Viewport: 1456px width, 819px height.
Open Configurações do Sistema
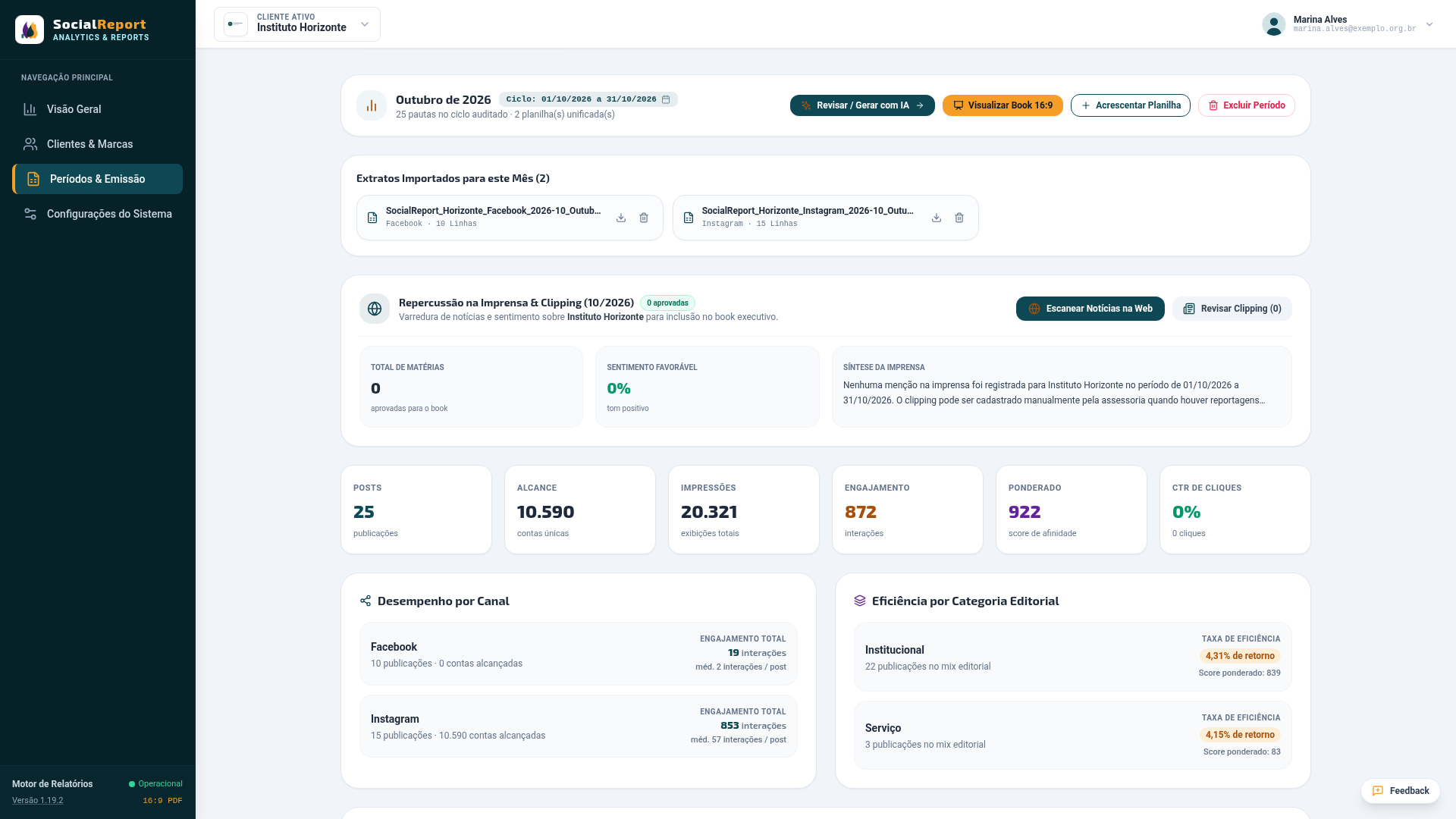(x=98, y=214)
